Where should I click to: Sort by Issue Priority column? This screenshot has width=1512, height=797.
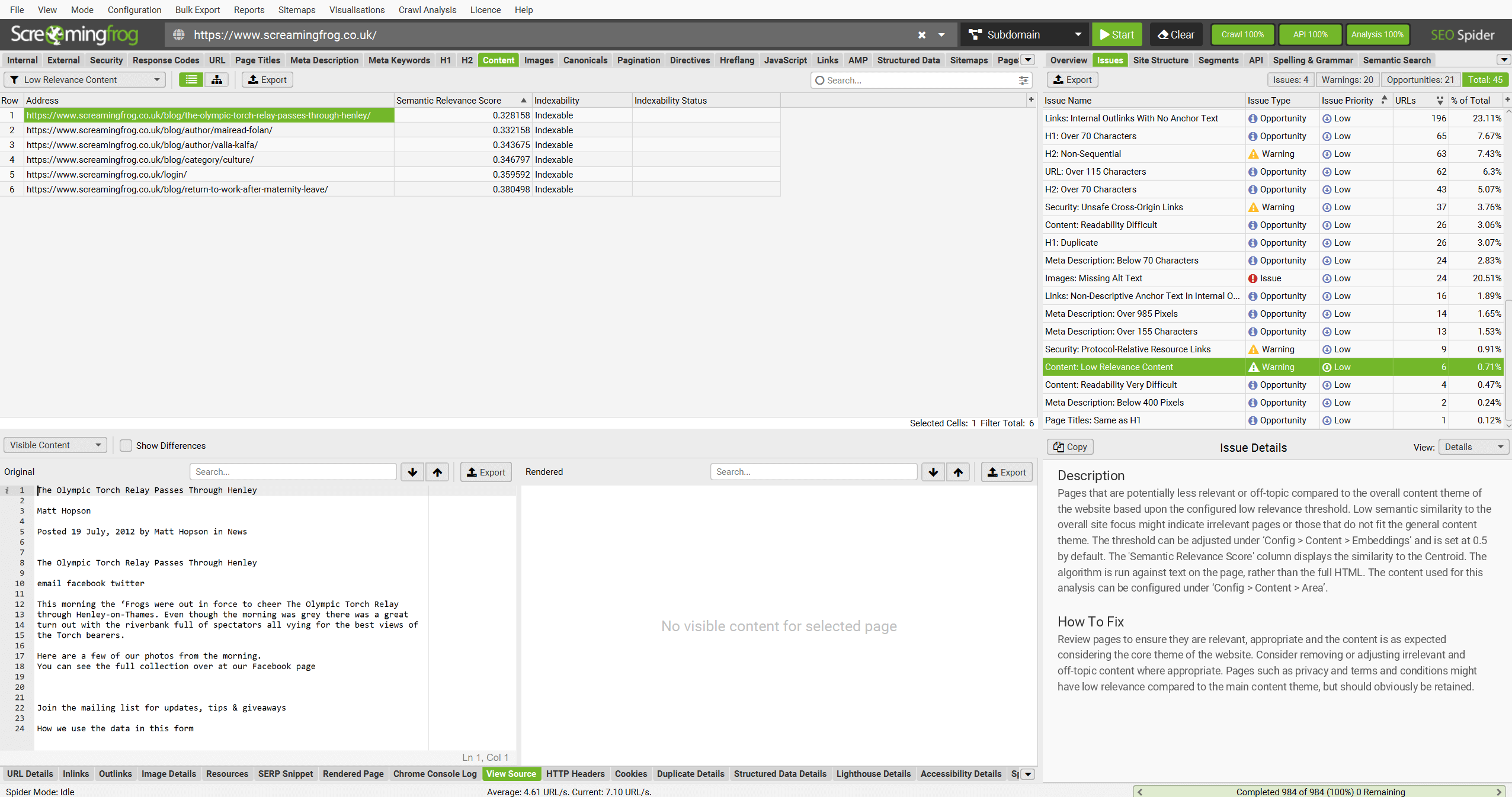[x=1347, y=101]
